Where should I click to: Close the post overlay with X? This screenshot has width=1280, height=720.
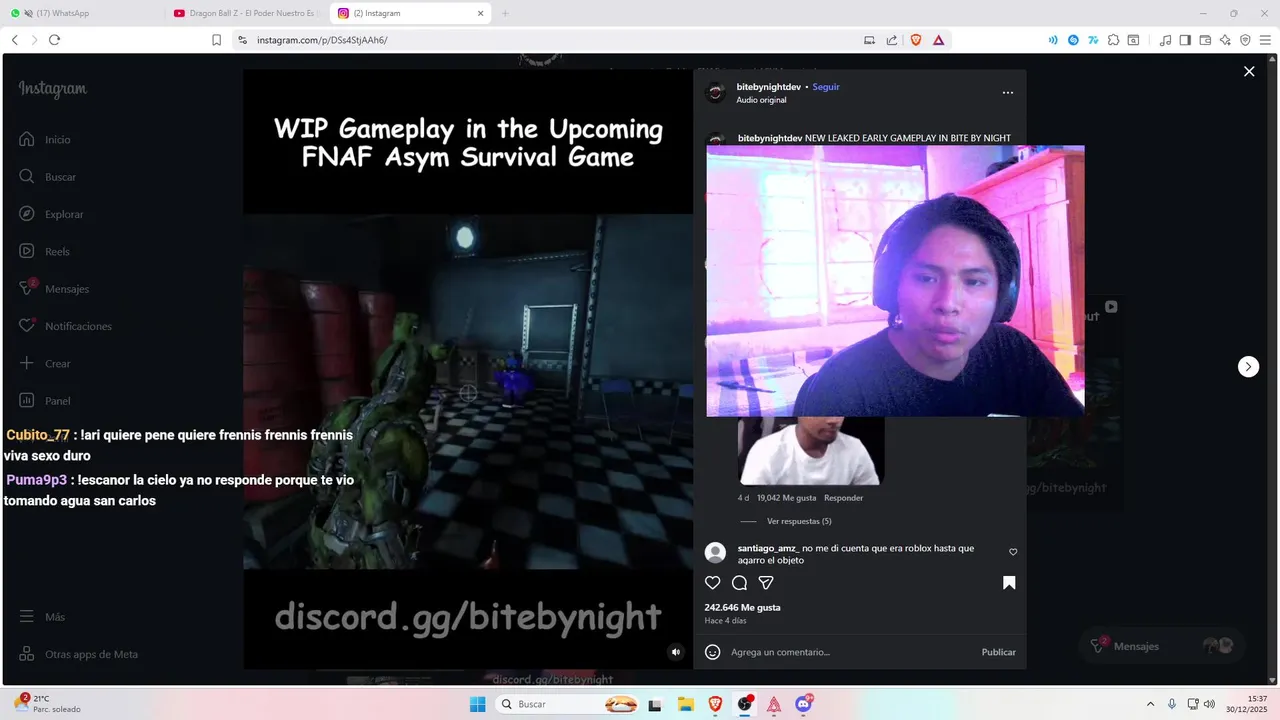coord(1249,71)
